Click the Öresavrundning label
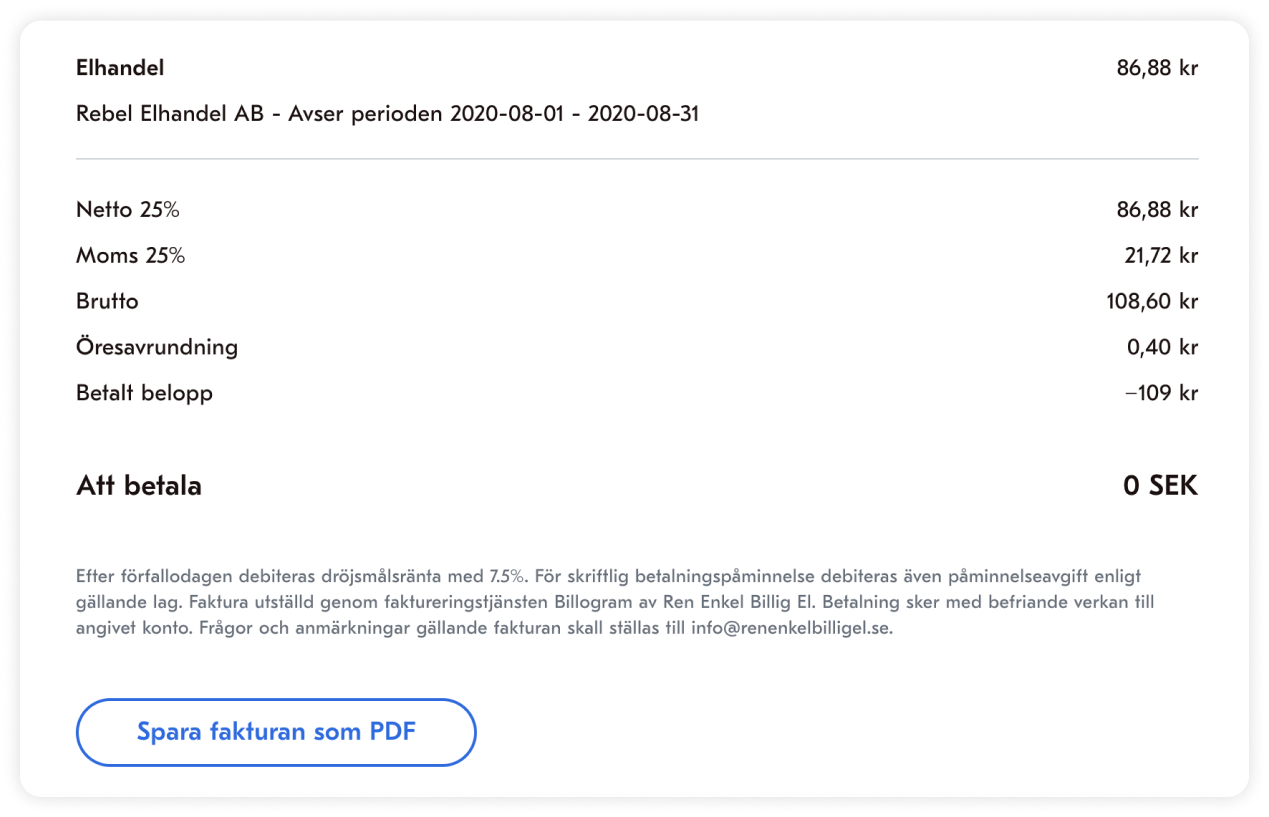 [157, 348]
